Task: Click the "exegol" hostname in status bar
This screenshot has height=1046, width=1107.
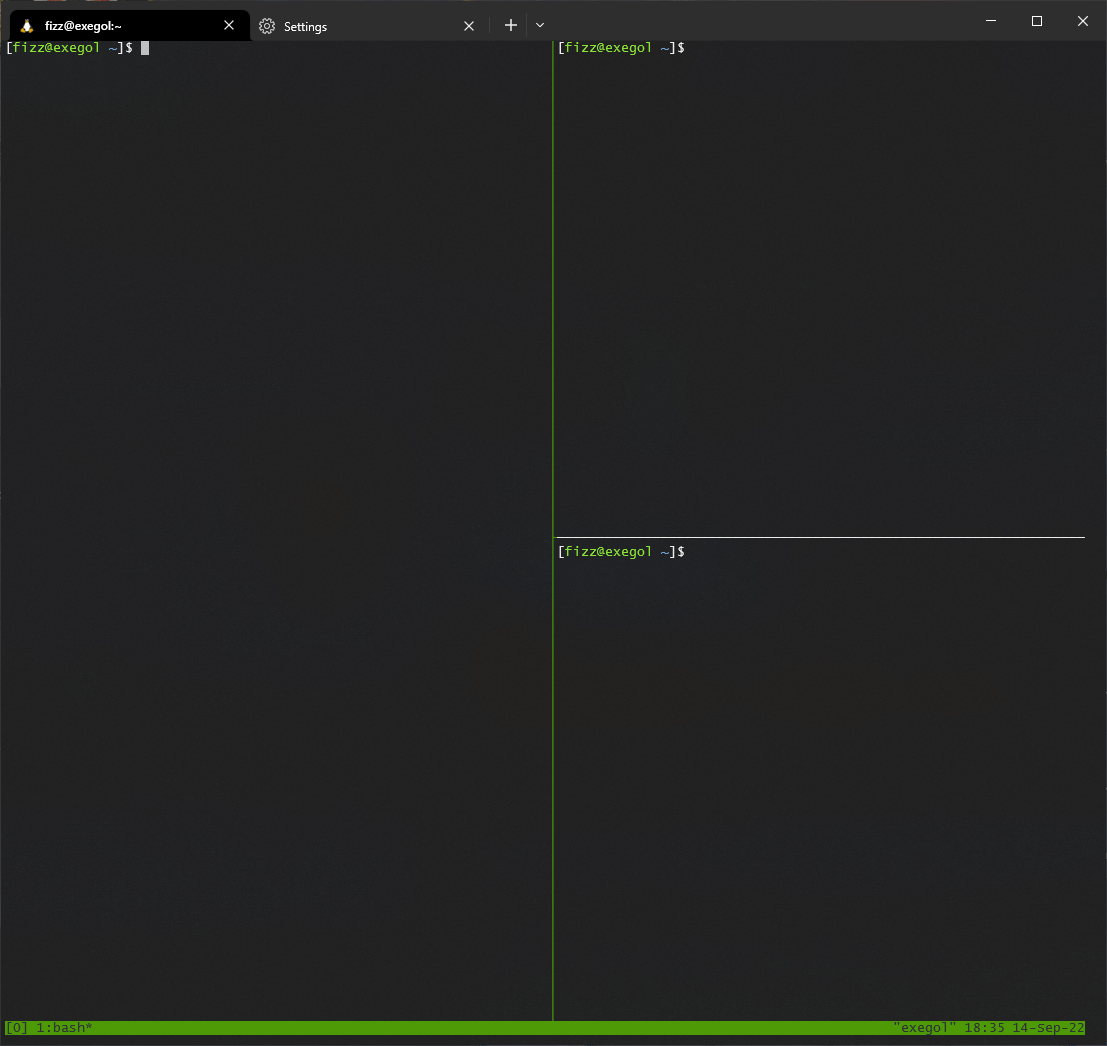Action: [924, 1028]
